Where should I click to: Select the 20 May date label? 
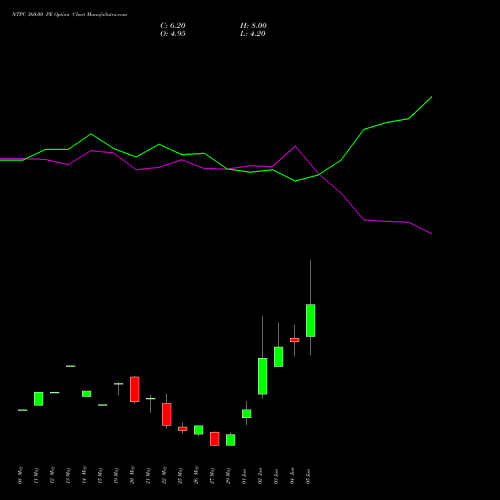click(133, 475)
